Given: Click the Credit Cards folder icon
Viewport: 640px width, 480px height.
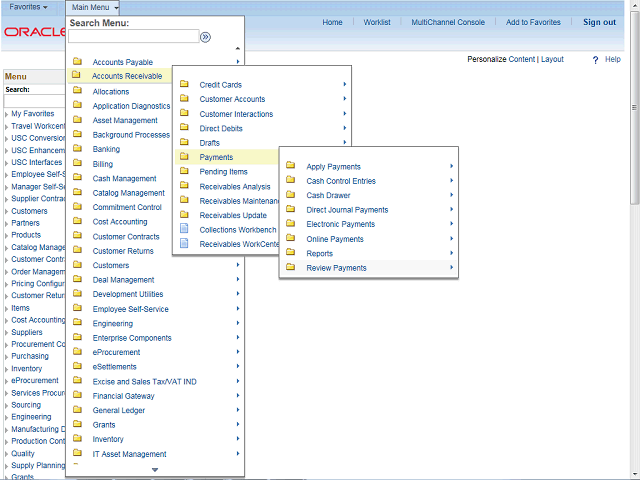Looking at the screenshot, I should (x=184, y=85).
